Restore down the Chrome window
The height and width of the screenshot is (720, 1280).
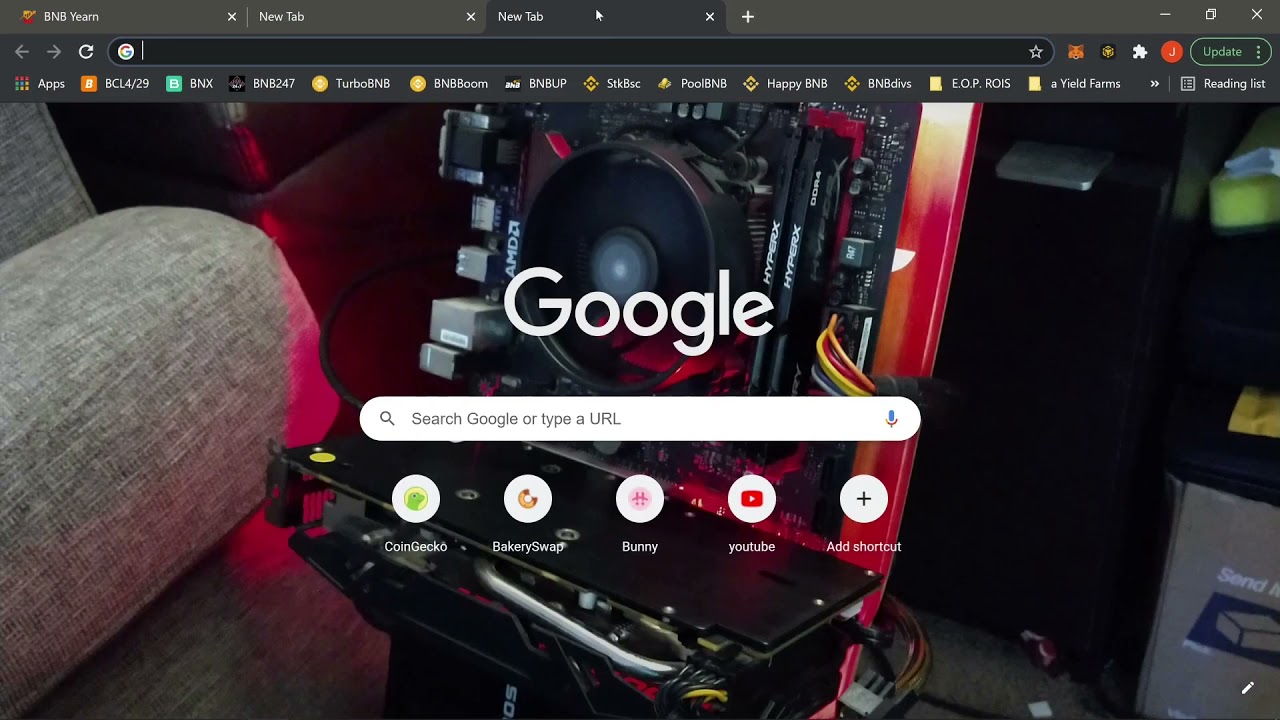[x=1211, y=15]
